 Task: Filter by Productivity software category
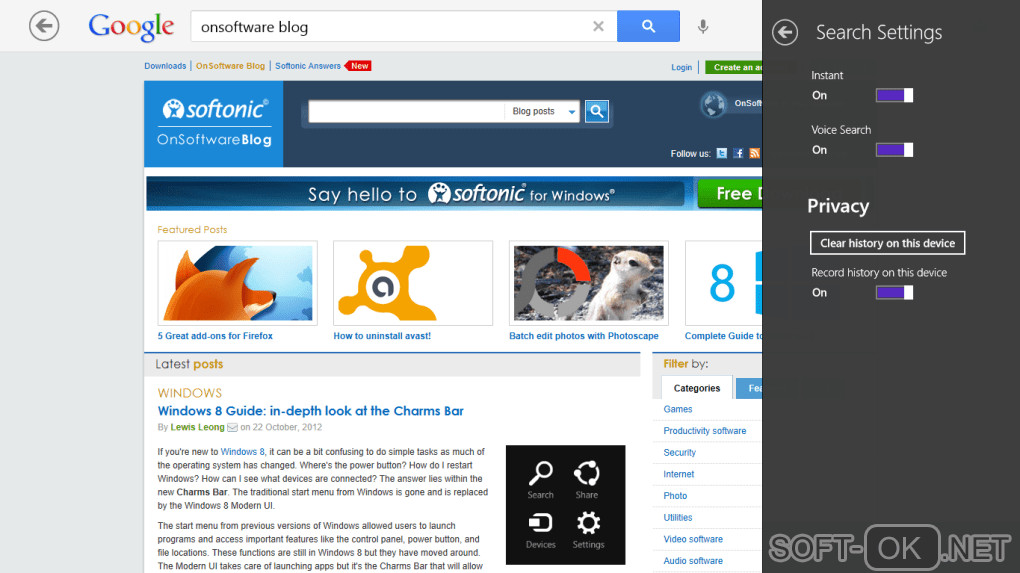point(705,431)
